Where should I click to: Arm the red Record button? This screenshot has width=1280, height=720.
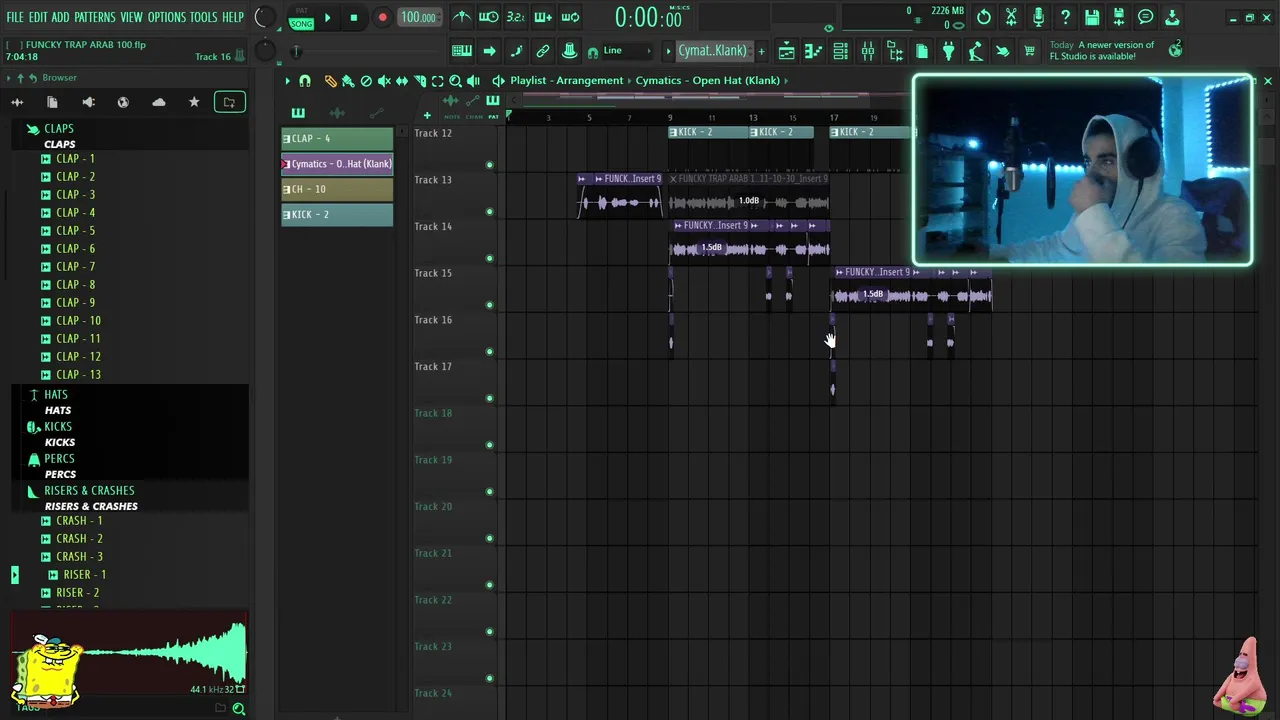[x=382, y=17]
